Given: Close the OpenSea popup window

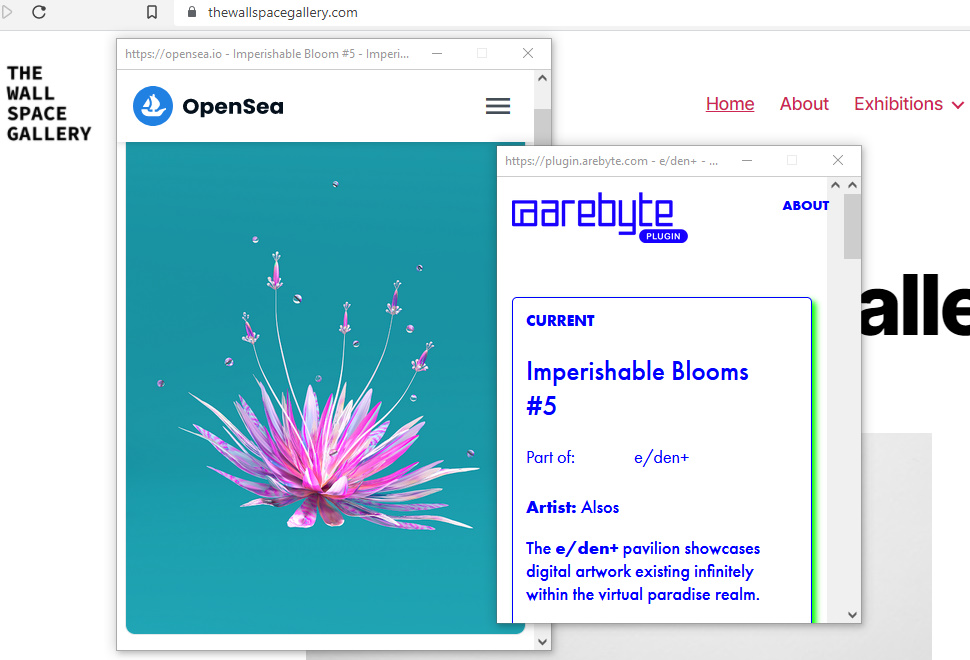Looking at the screenshot, I should point(528,53).
